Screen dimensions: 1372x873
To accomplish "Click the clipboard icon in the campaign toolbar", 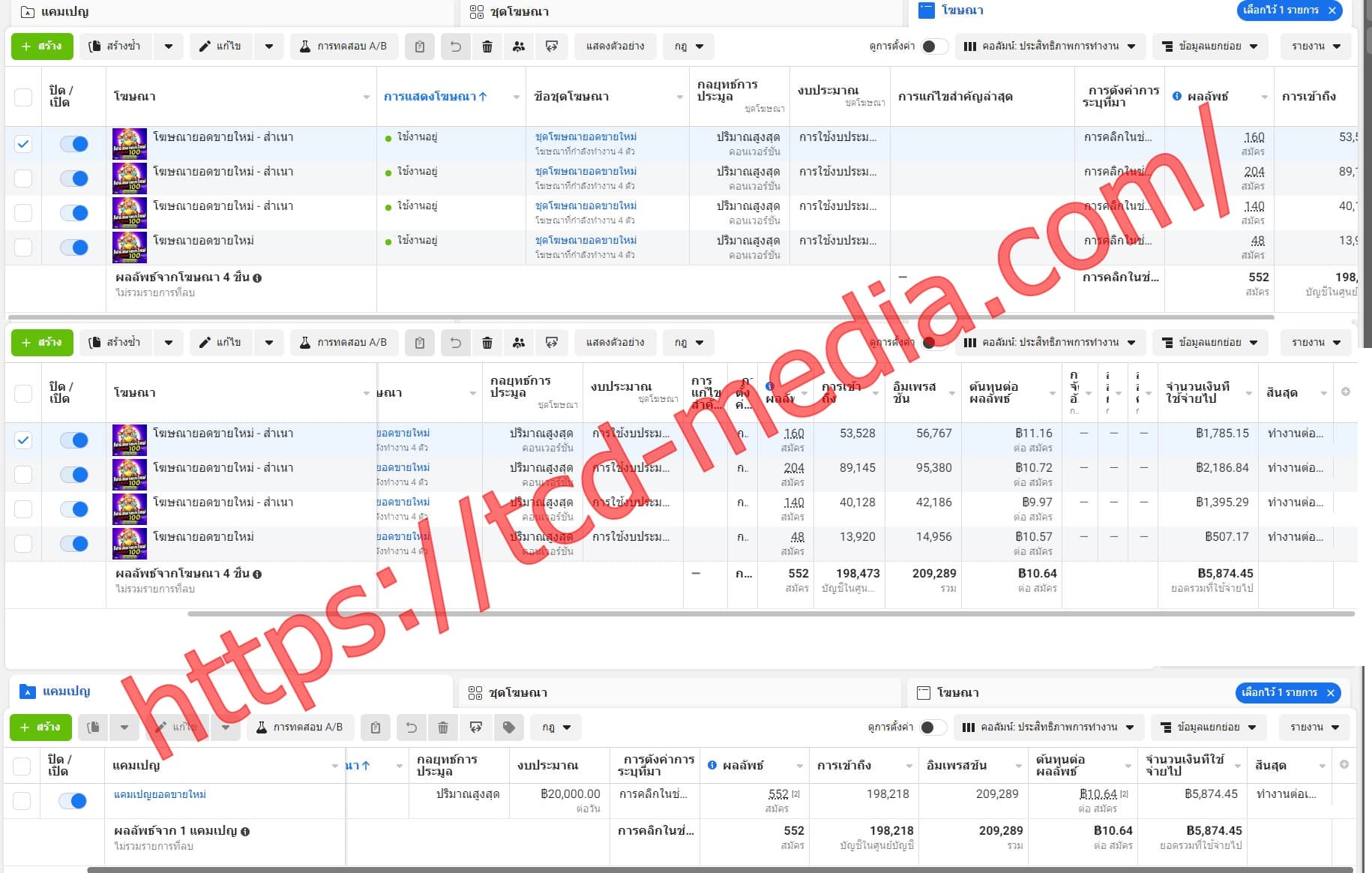I will 376,727.
